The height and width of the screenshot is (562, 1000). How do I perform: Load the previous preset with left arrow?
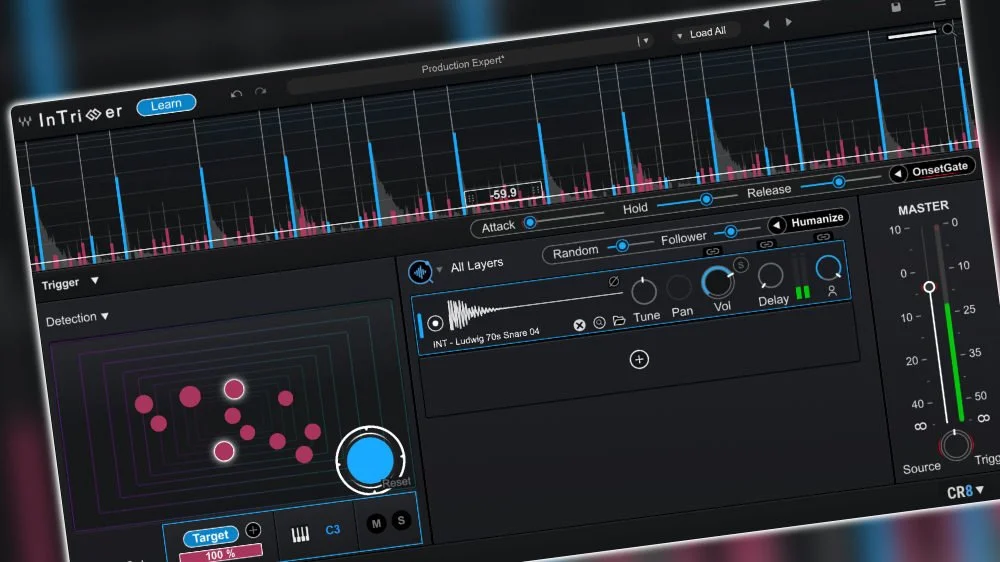(x=766, y=24)
